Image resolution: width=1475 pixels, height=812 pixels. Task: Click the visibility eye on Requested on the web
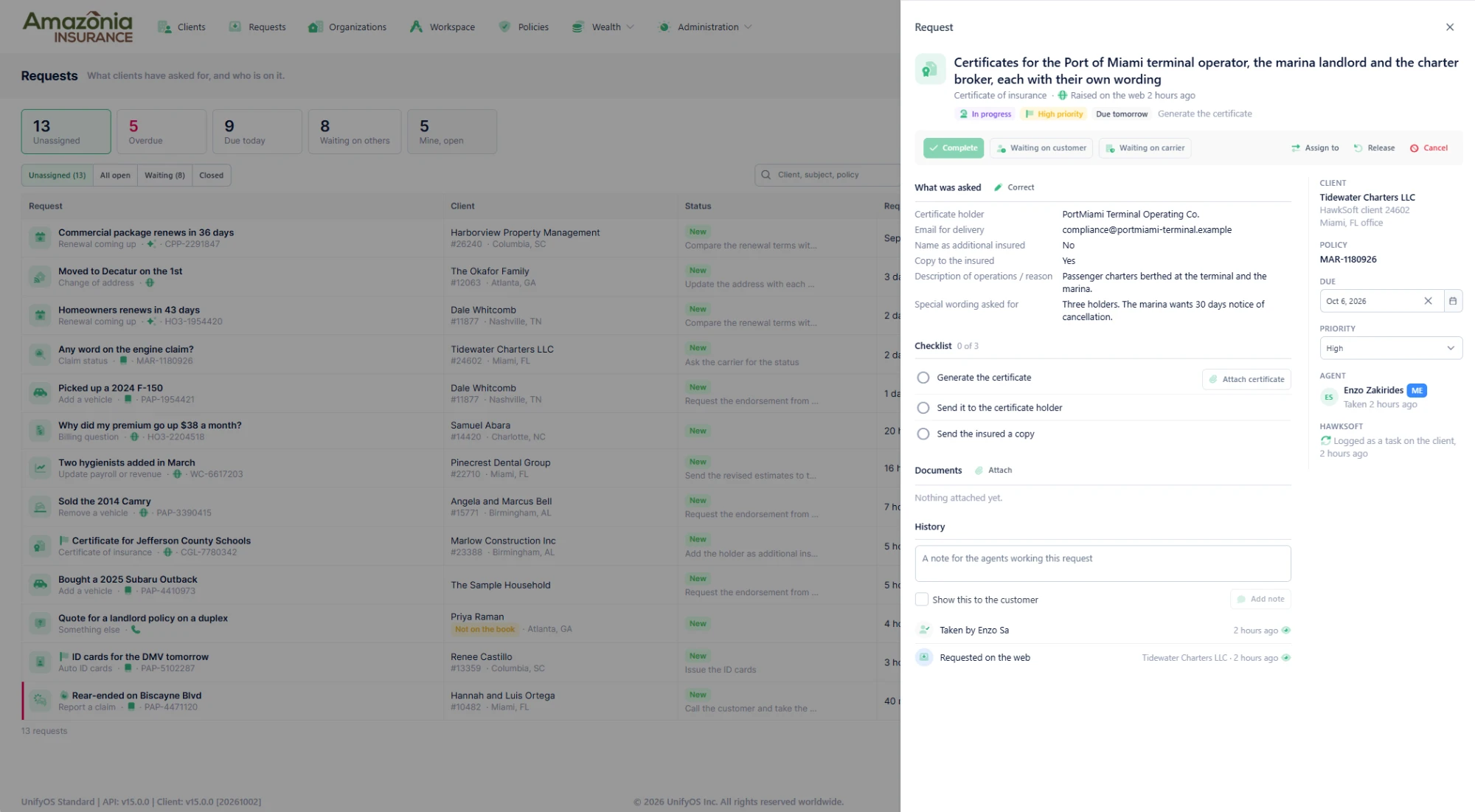coord(1286,658)
